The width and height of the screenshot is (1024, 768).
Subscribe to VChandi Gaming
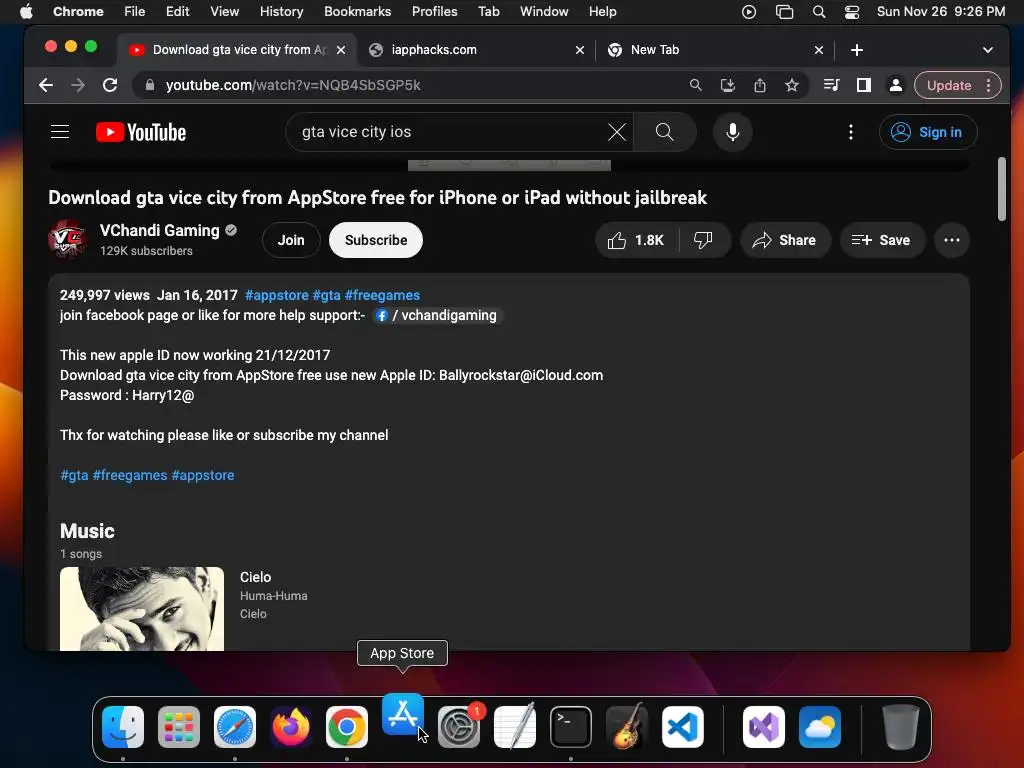(376, 240)
